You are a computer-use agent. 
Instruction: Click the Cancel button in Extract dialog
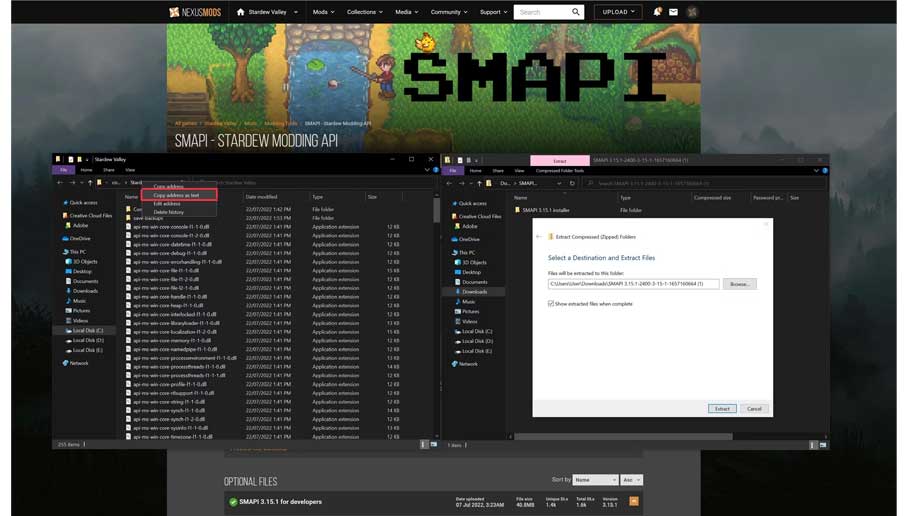[754, 408]
